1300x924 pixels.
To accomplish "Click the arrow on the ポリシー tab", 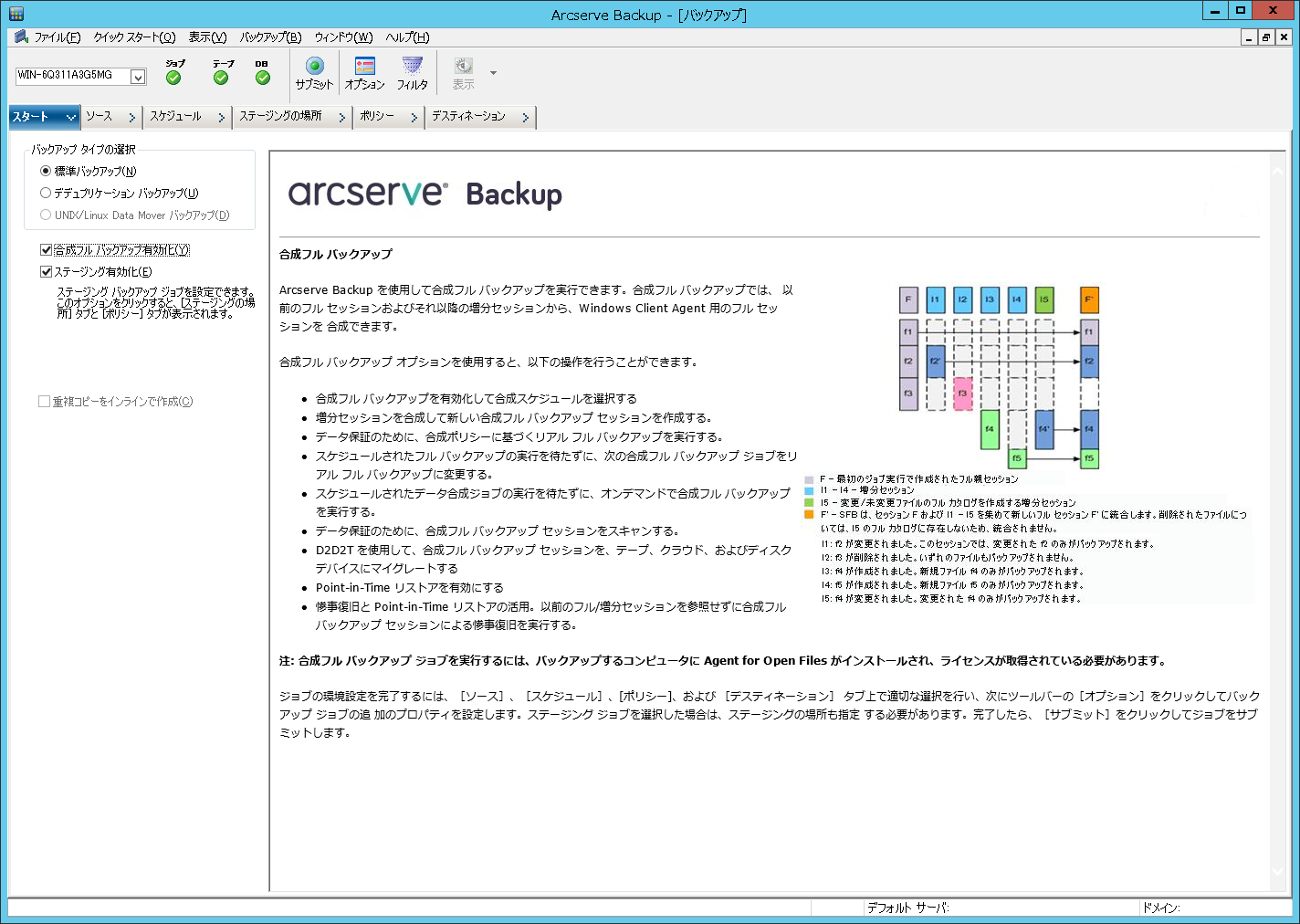I will click(x=414, y=117).
